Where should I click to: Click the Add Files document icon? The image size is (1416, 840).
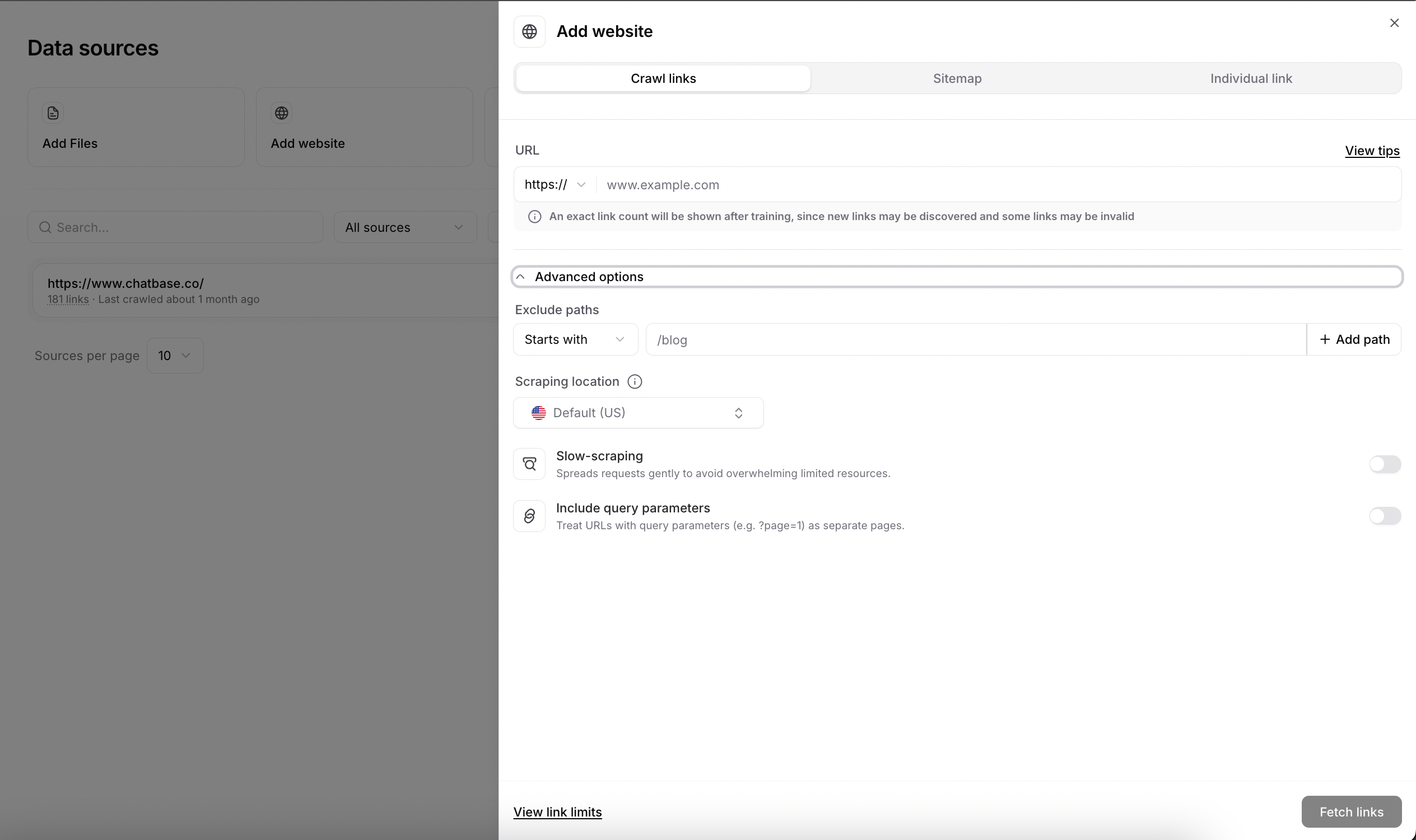[53, 113]
